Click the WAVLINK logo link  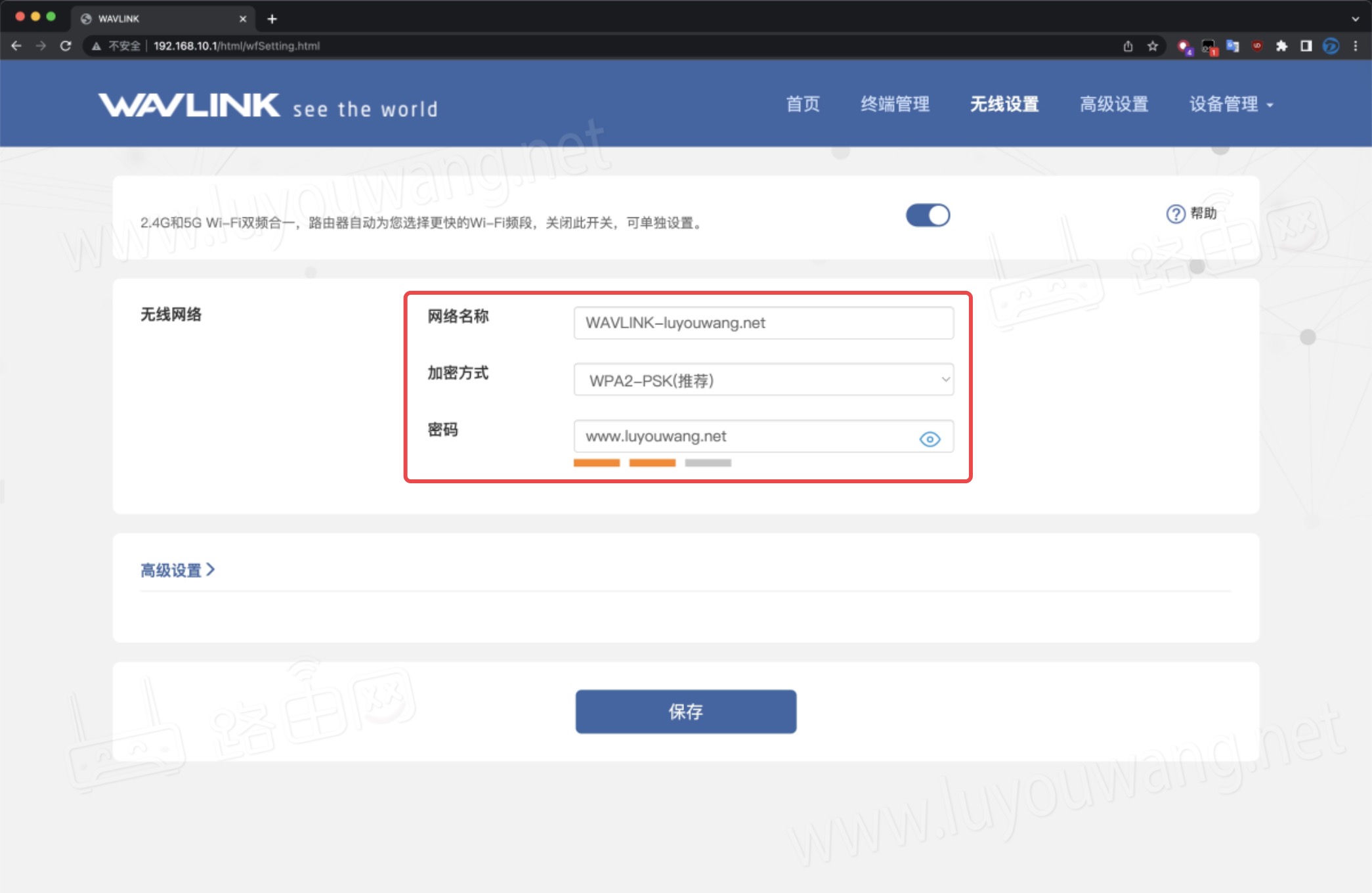pos(189,104)
